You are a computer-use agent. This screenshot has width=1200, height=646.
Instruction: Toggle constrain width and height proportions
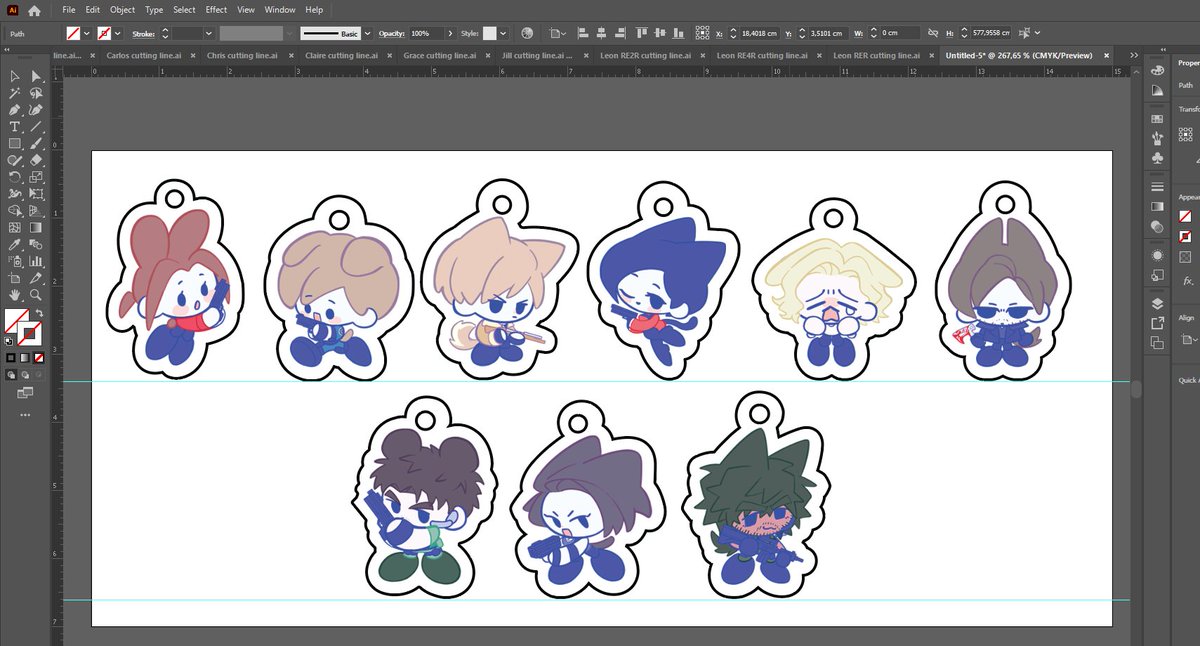pyautogui.click(x=933, y=33)
